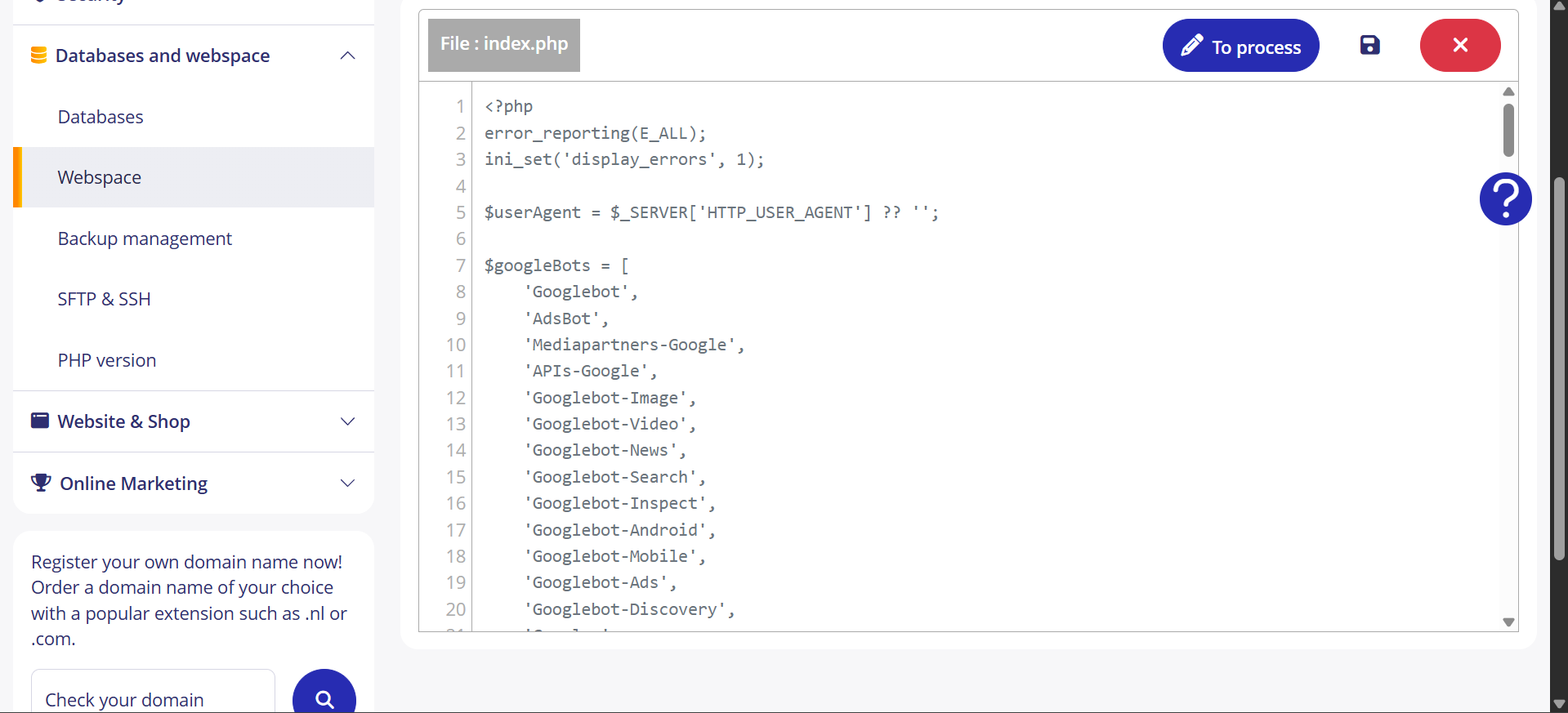The width and height of the screenshot is (1568, 713).
Task: Click line number 10 in the gutter
Action: pyautogui.click(x=456, y=345)
